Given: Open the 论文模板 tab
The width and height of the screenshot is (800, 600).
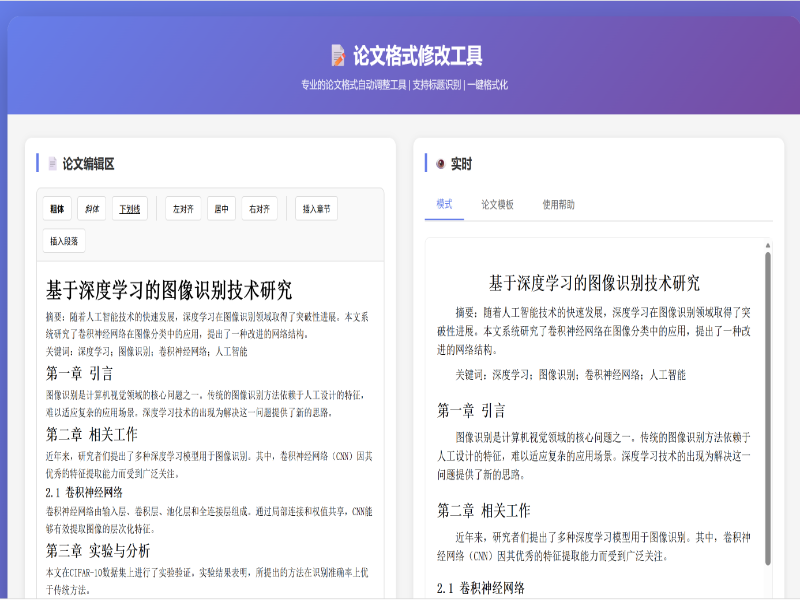Looking at the screenshot, I should click(497, 205).
